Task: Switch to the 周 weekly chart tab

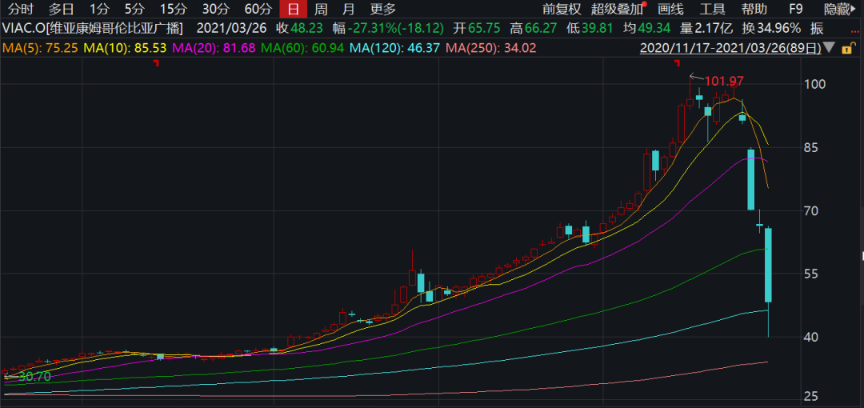Action: [x=320, y=8]
